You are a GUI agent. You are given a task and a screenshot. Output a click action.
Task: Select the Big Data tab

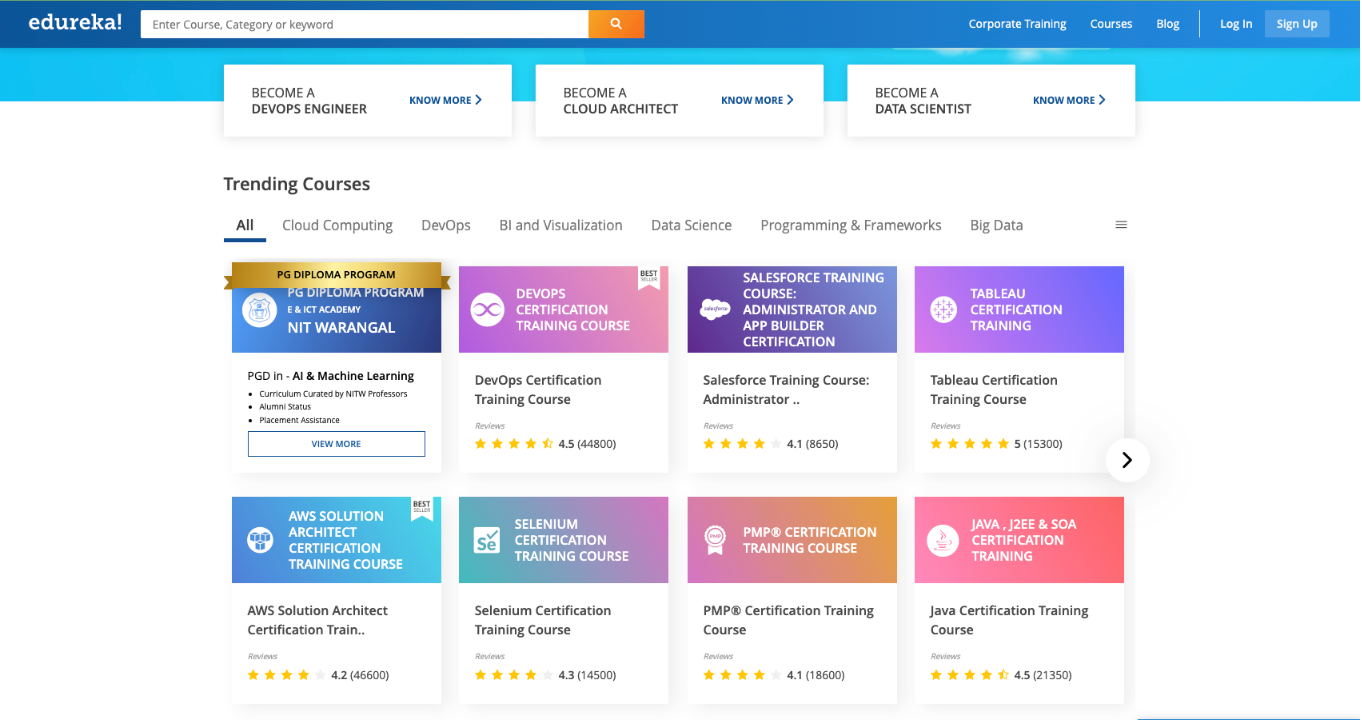tap(996, 225)
